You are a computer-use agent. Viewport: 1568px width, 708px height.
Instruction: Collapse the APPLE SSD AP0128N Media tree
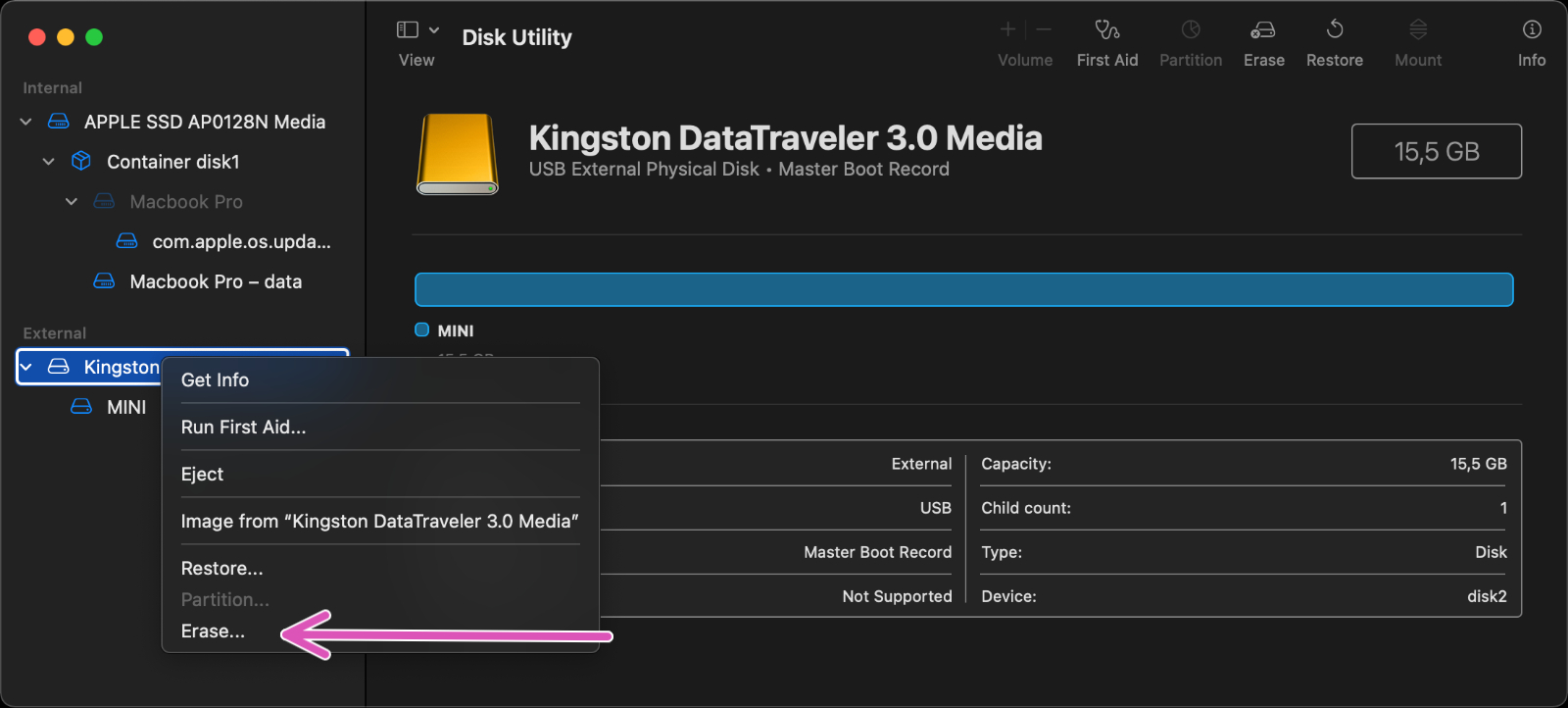[x=26, y=122]
